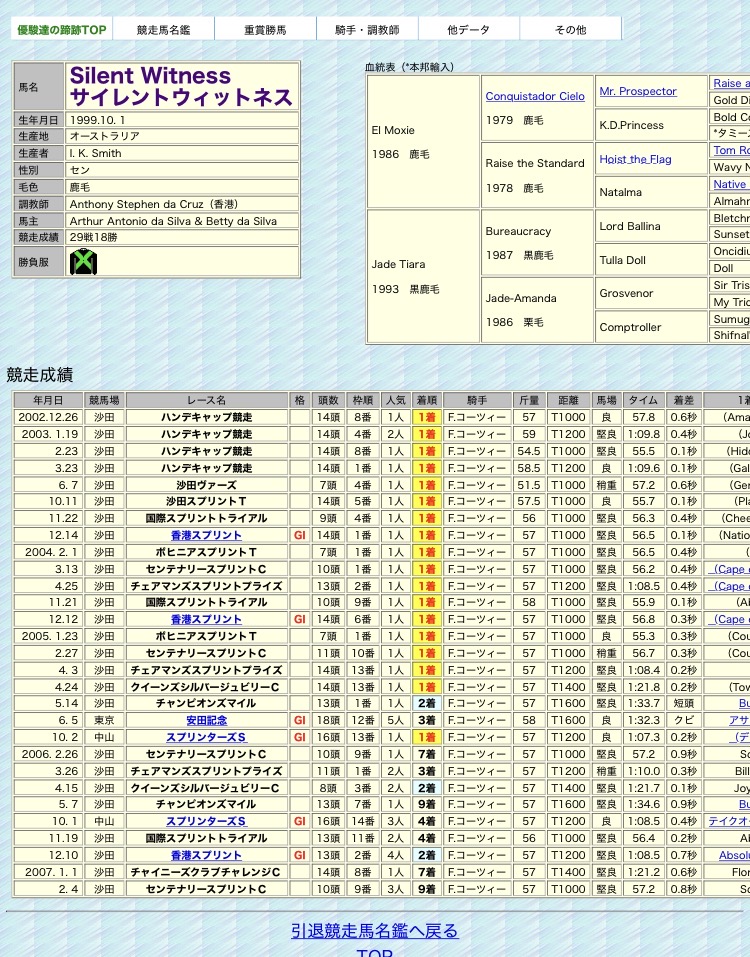This screenshot has height=957, width=750.
Task: Click the 着順 column header in results table
Action: (426, 400)
